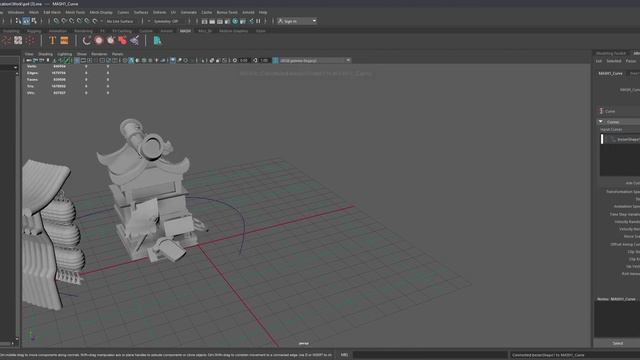The height and width of the screenshot is (360, 640).
Task: Switch to the Motion Graphics shelf tab
Action: pyautogui.click(x=233, y=31)
